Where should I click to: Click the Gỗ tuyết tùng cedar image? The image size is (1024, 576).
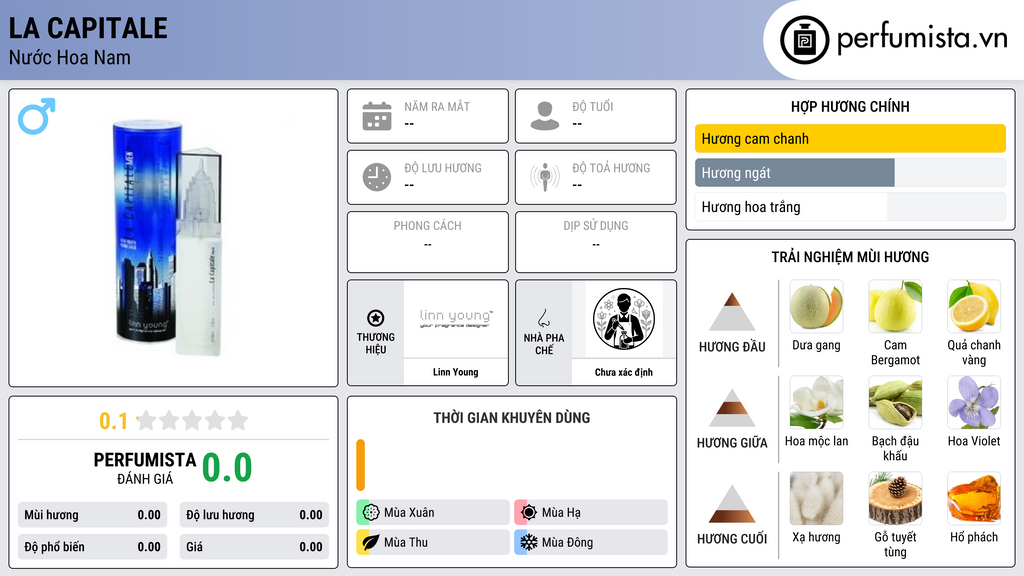(x=895, y=498)
